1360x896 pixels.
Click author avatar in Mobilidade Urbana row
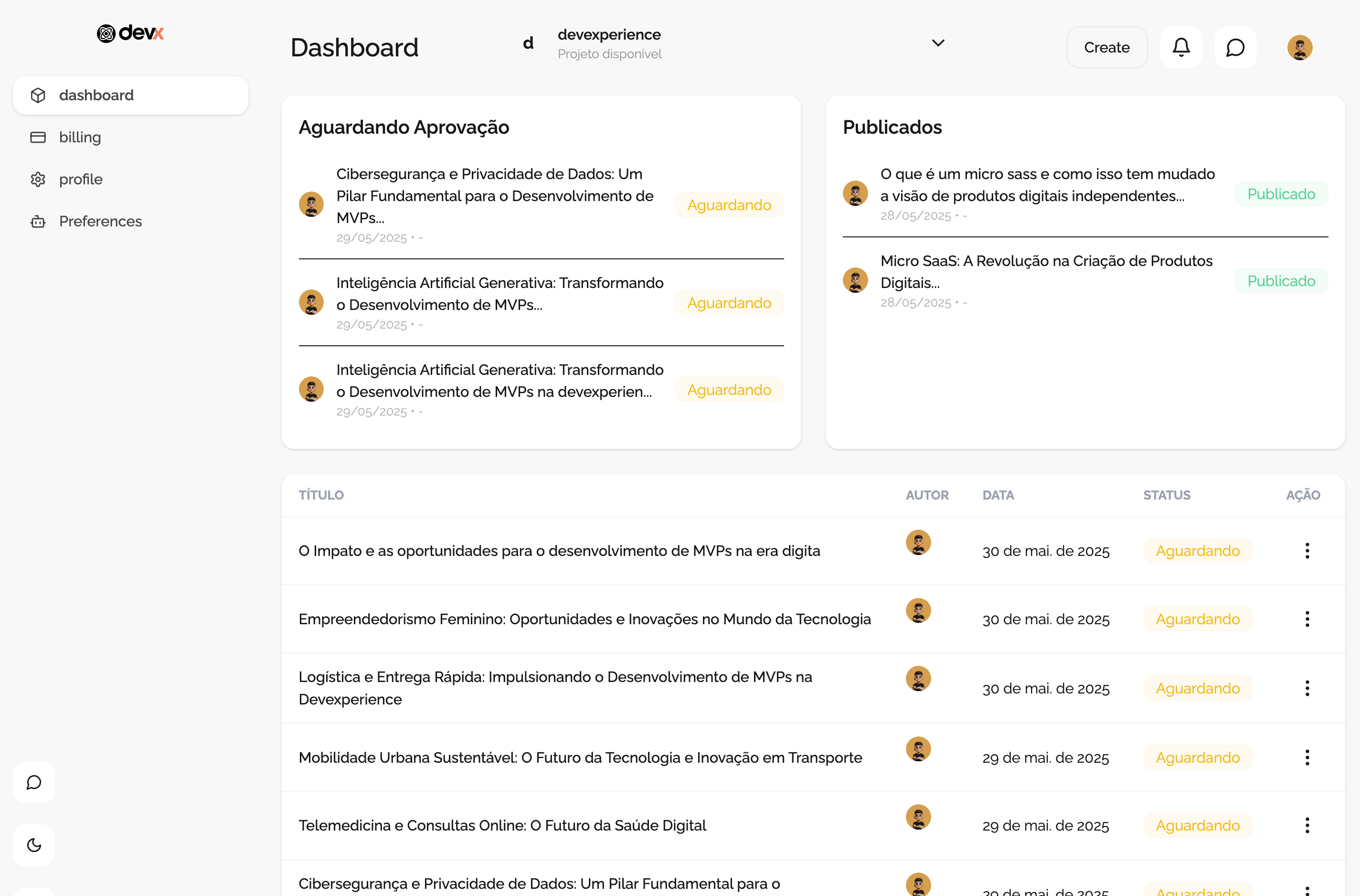(918, 749)
